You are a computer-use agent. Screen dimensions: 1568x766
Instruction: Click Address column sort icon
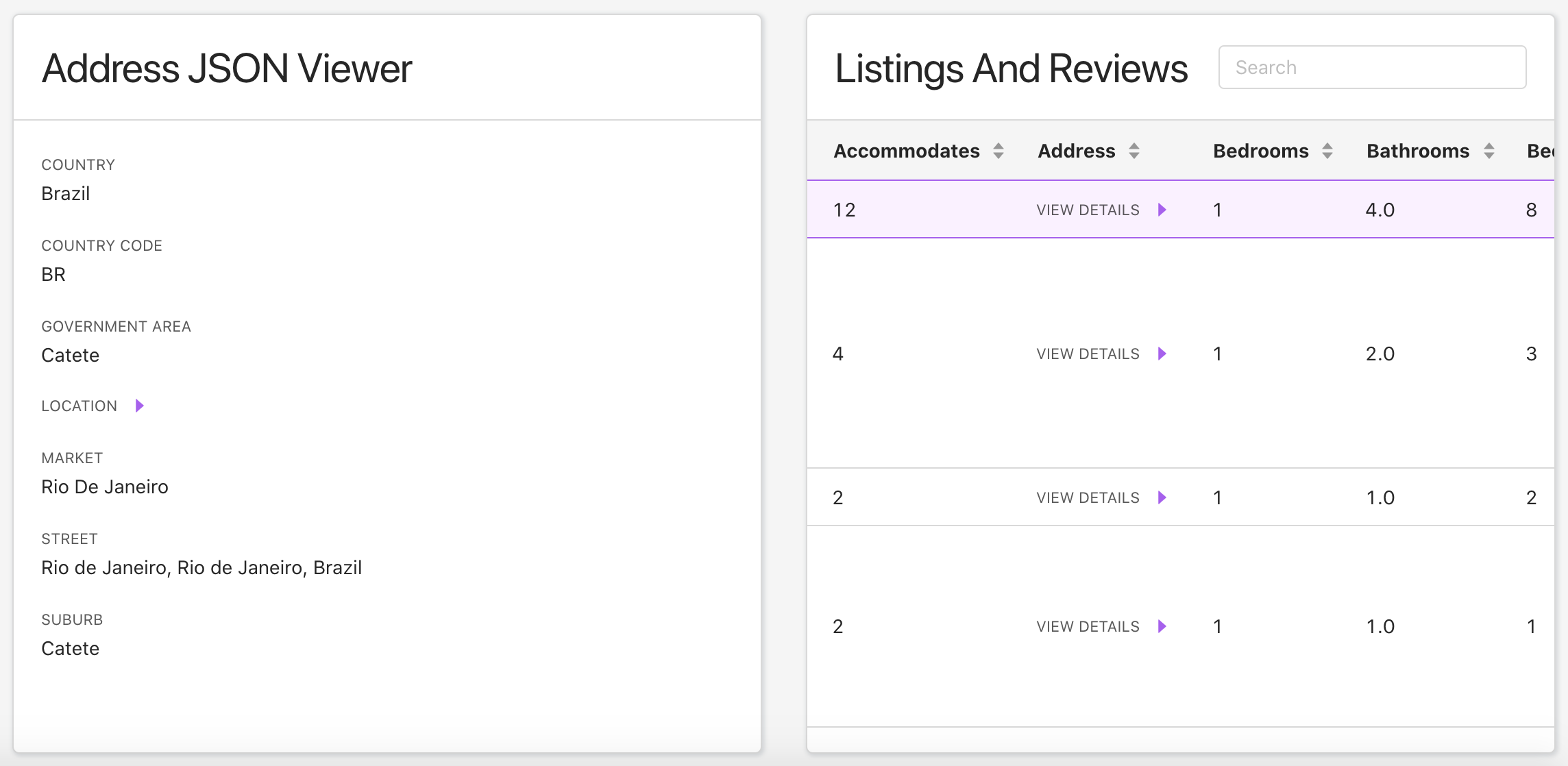(1134, 151)
